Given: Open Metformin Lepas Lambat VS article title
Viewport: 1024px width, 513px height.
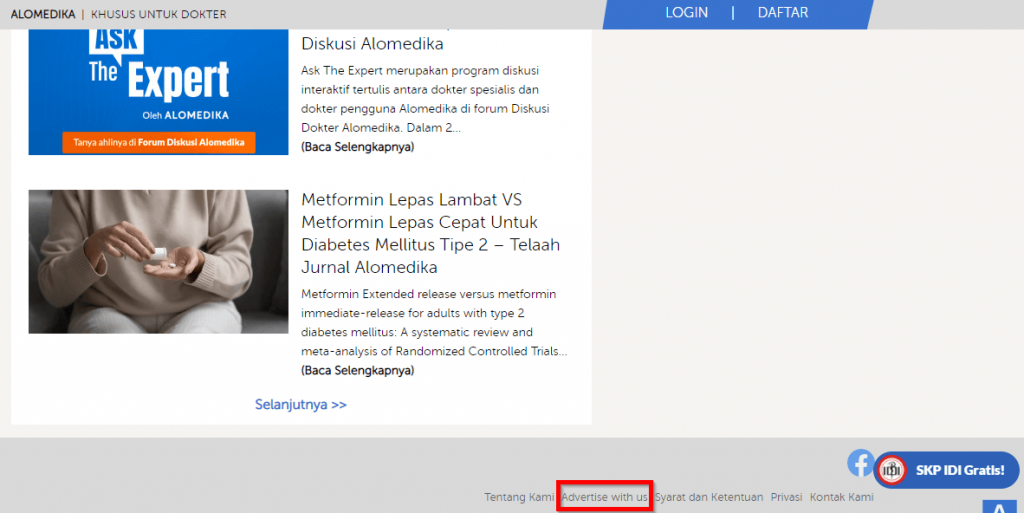Looking at the screenshot, I should tap(431, 233).
